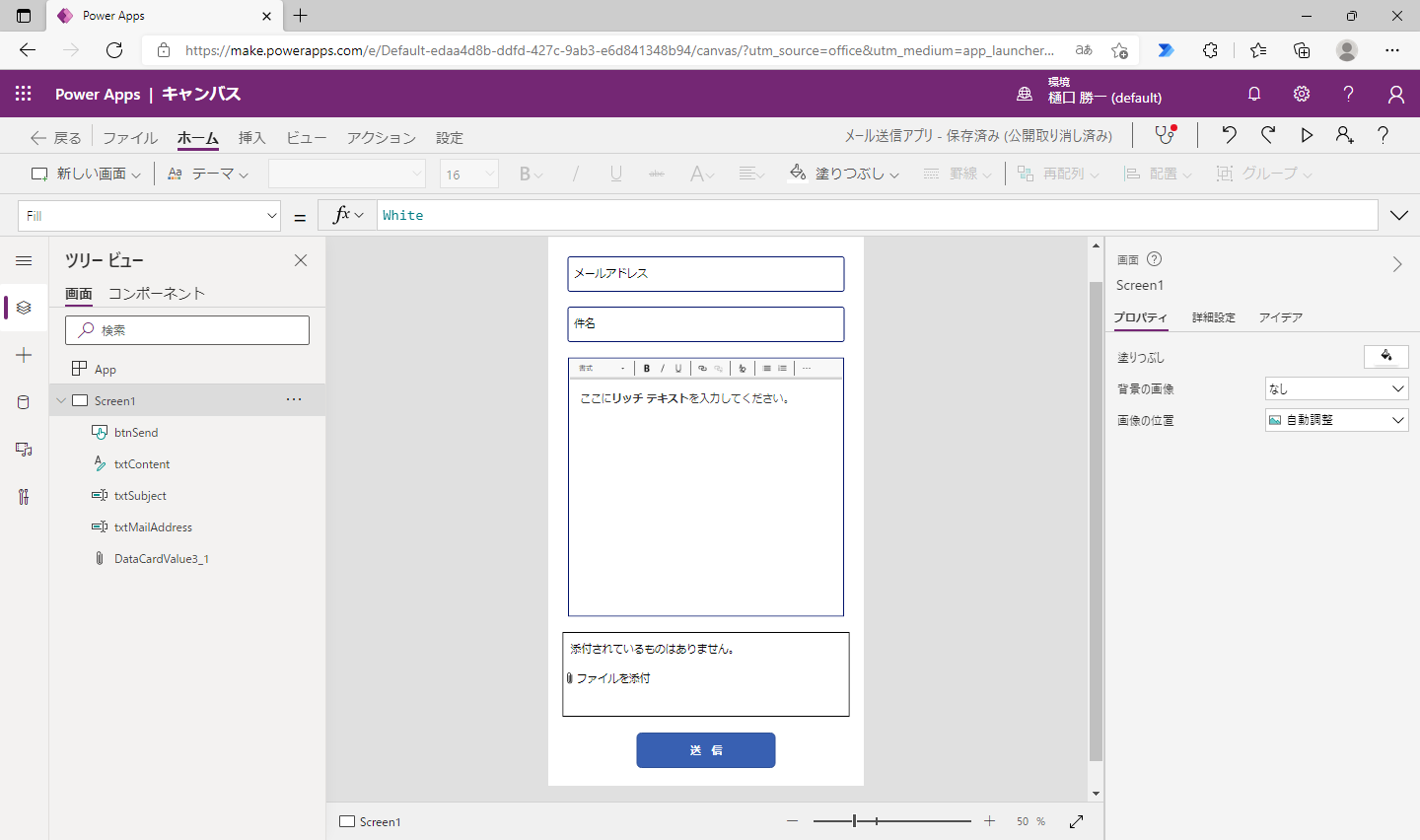Open the fx function dropdown

(348, 215)
